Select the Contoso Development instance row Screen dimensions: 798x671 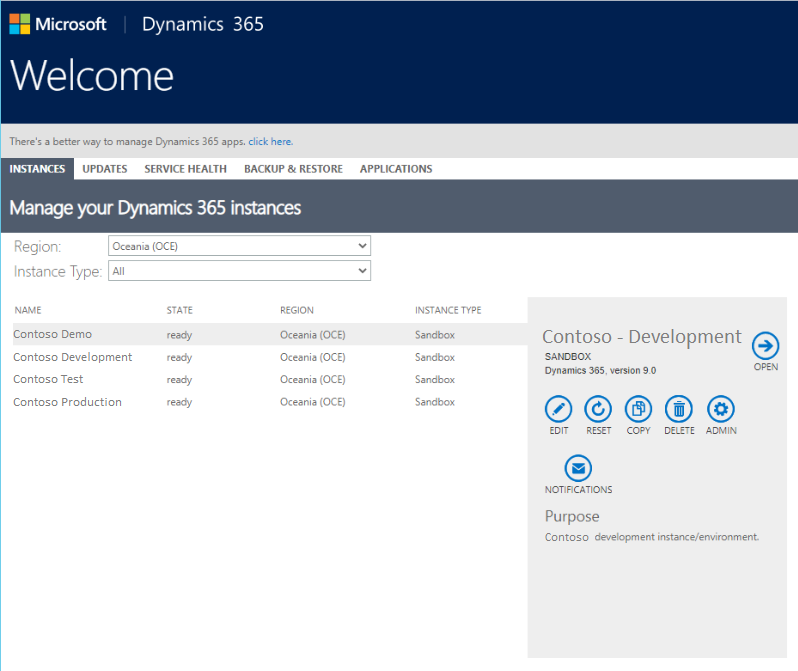pyautogui.click(x=270, y=357)
